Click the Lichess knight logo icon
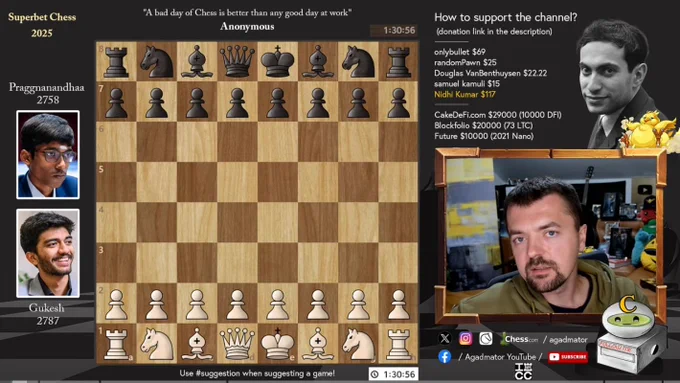Image resolution: width=680 pixels, height=383 pixels. (486, 339)
